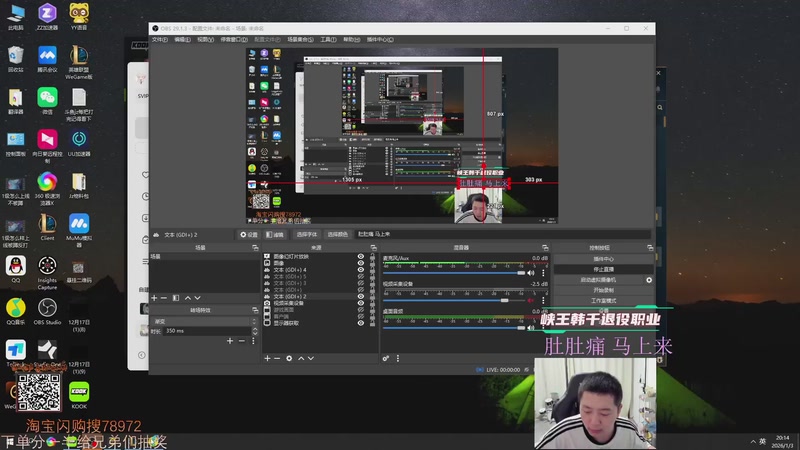Pop out the Audio Mixer dock
The width and height of the screenshot is (800, 450).
(x=545, y=248)
